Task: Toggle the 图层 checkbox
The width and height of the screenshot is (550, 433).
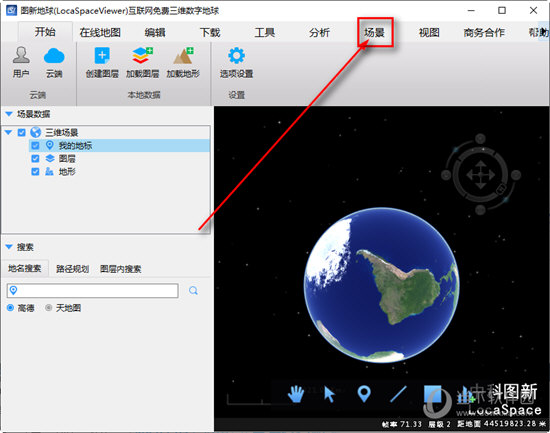Action: pos(35,158)
